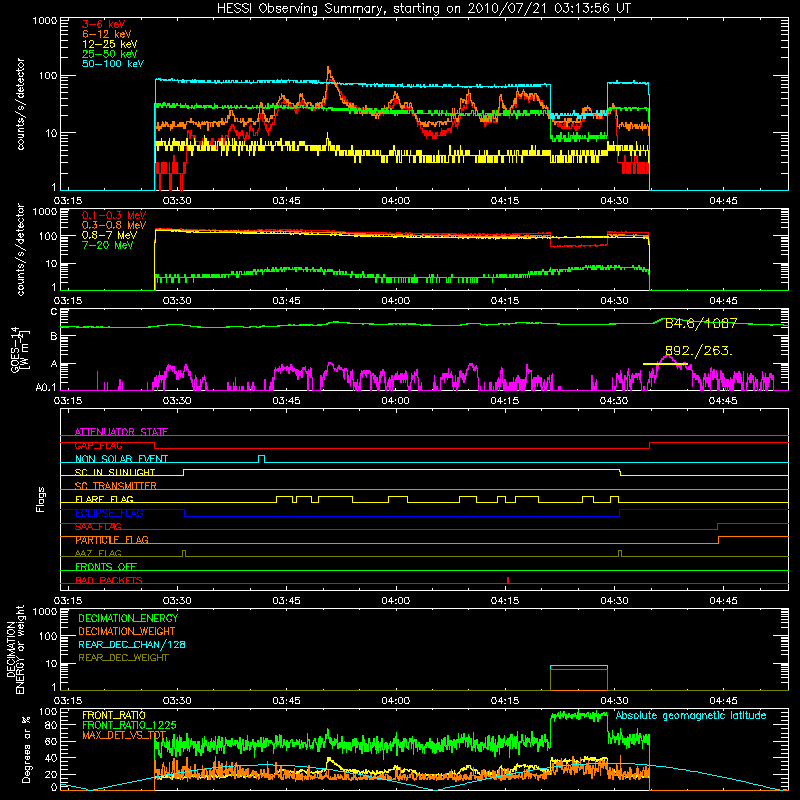This screenshot has width=800, height=800.
Task: Click the Degrees or % axis label
Action: pyautogui.click(x=26, y=749)
